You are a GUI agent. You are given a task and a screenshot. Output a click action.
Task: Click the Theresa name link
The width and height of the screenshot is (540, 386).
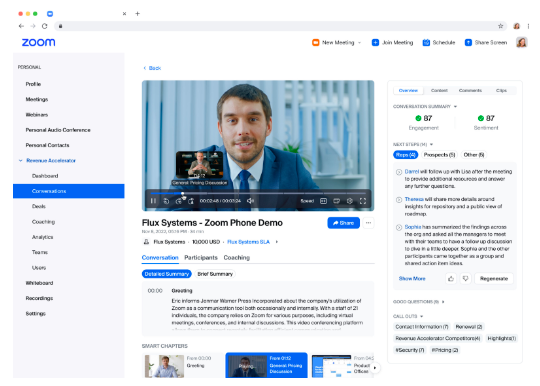(x=414, y=199)
